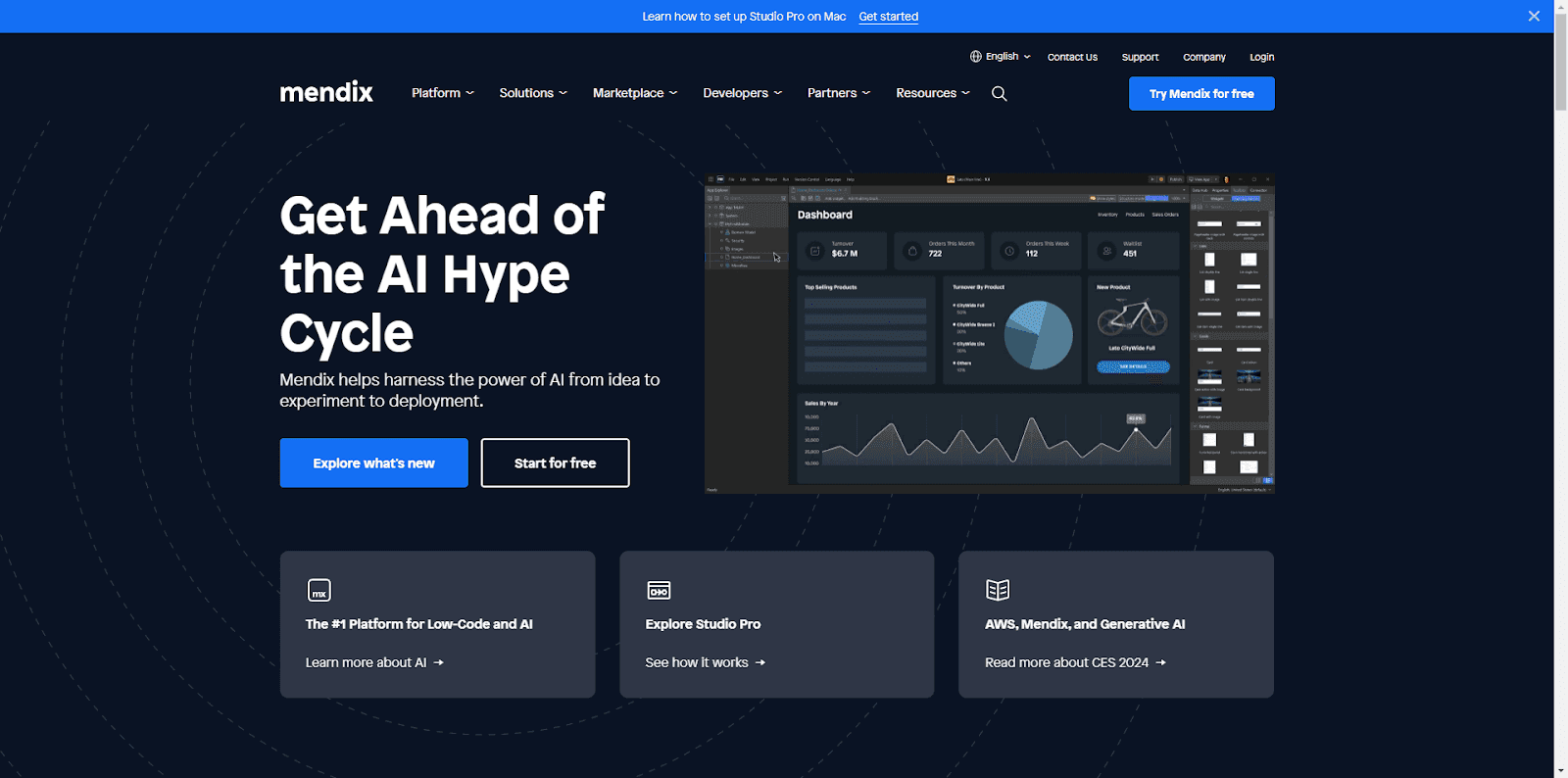Viewport: 1568px width, 778px height.
Task: Click arrow next to Read more about CES 2024
Action: pyautogui.click(x=1161, y=663)
